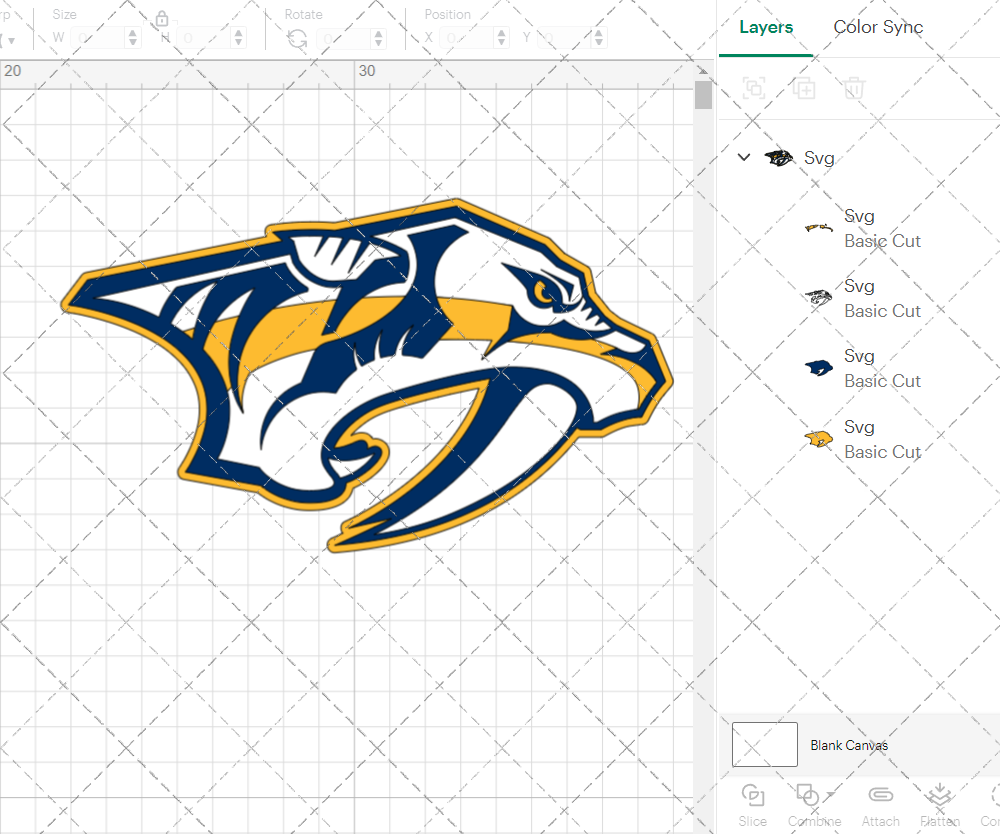Click the Blank Canvas label
Image resolution: width=1000 pixels, height=834 pixels.
[x=849, y=745]
